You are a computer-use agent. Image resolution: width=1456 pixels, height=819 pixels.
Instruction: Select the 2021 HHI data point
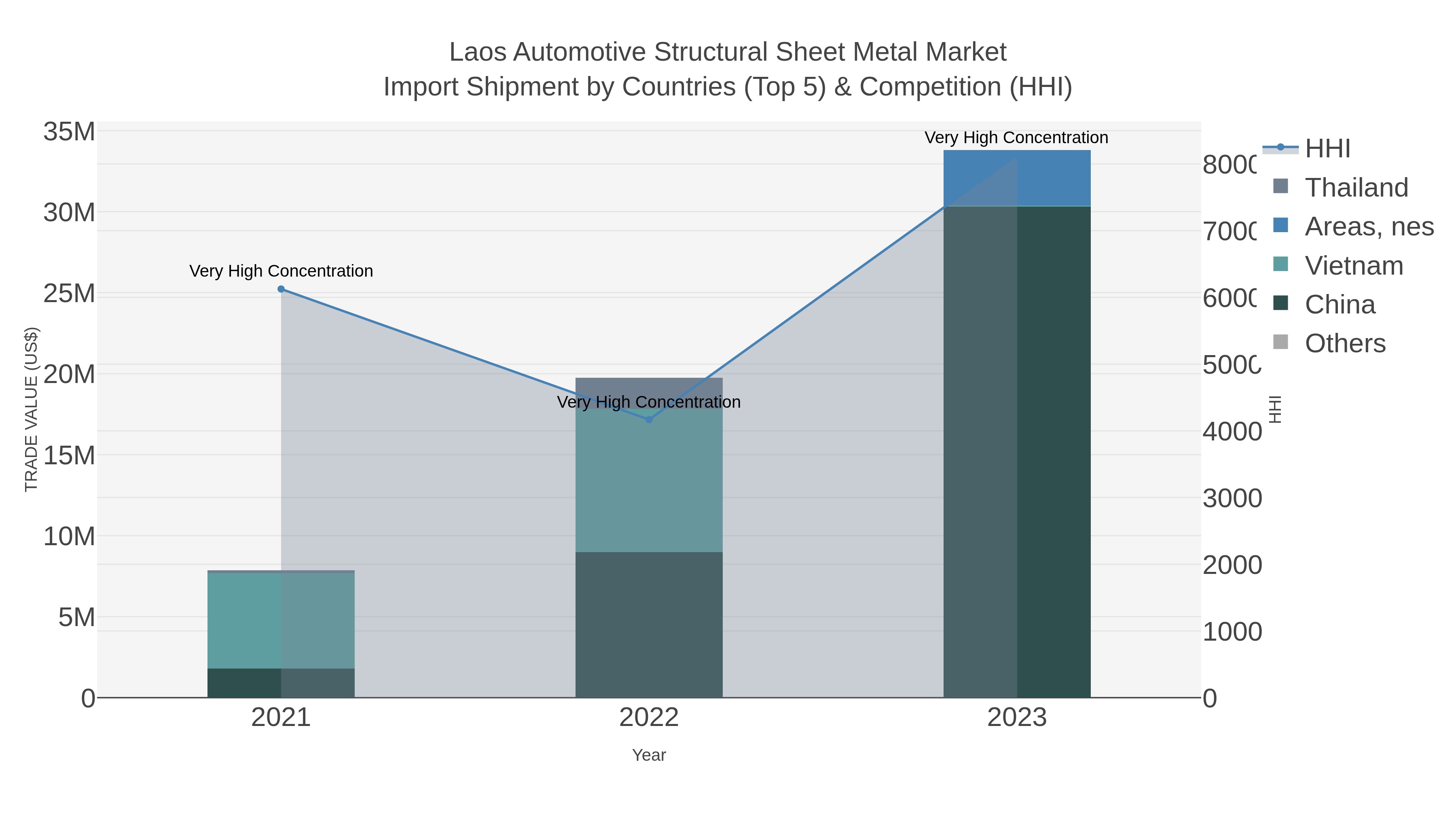pos(281,290)
